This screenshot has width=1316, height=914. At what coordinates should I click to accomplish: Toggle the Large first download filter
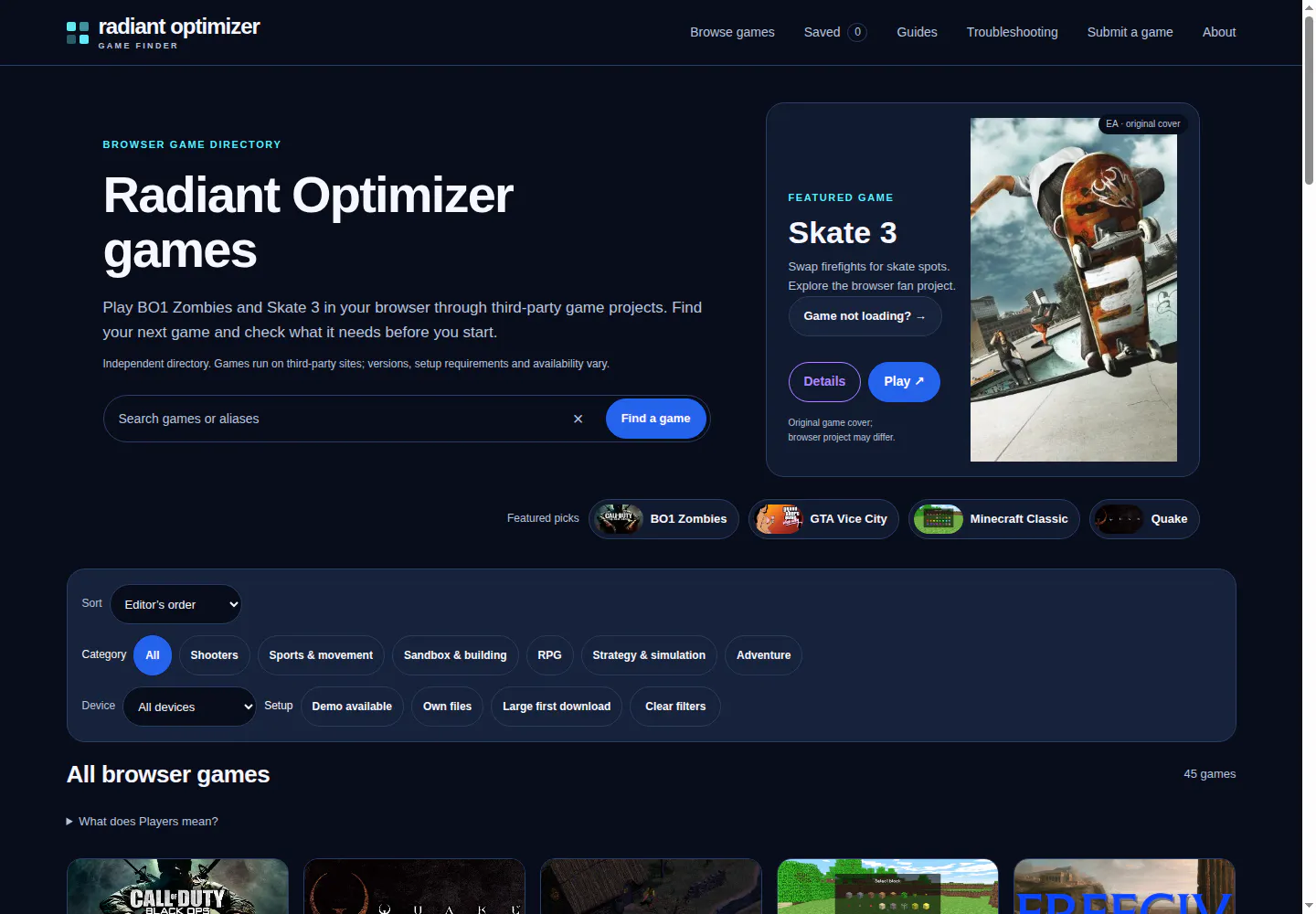click(557, 707)
